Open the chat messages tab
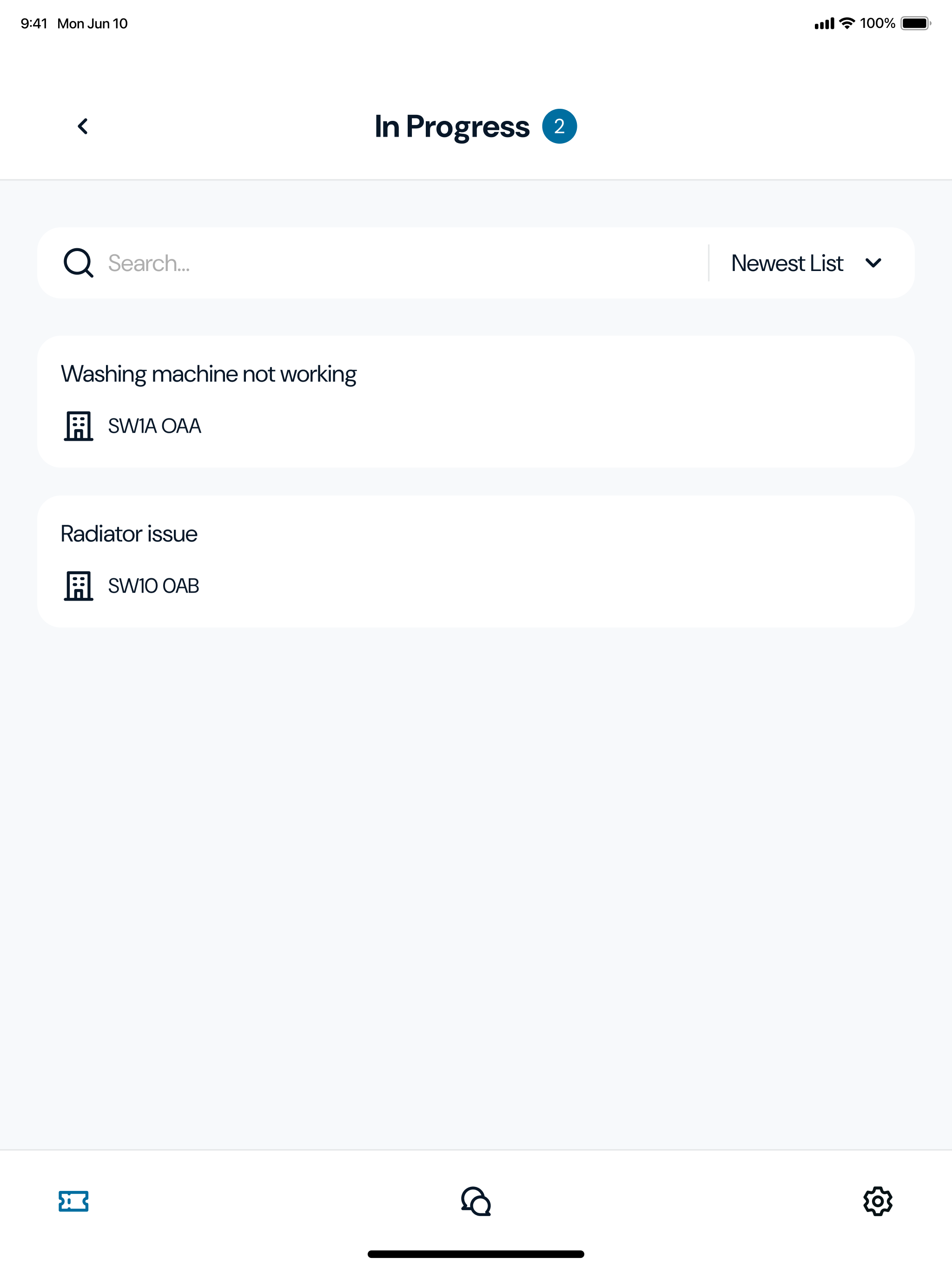Image resolution: width=952 pixels, height=1270 pixels. [476, 1201]
